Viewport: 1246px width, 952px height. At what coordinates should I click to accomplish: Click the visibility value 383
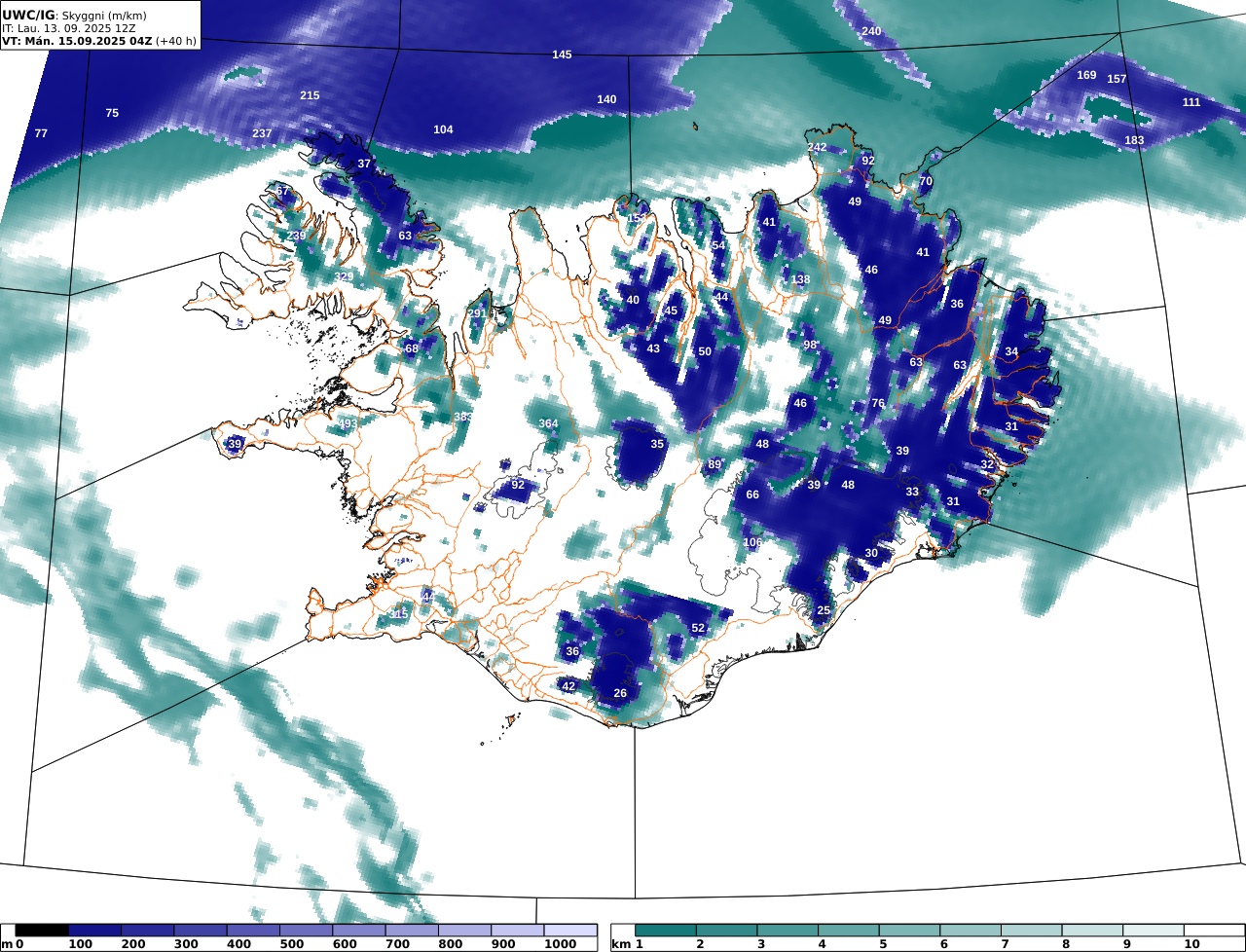click(463, 417)
